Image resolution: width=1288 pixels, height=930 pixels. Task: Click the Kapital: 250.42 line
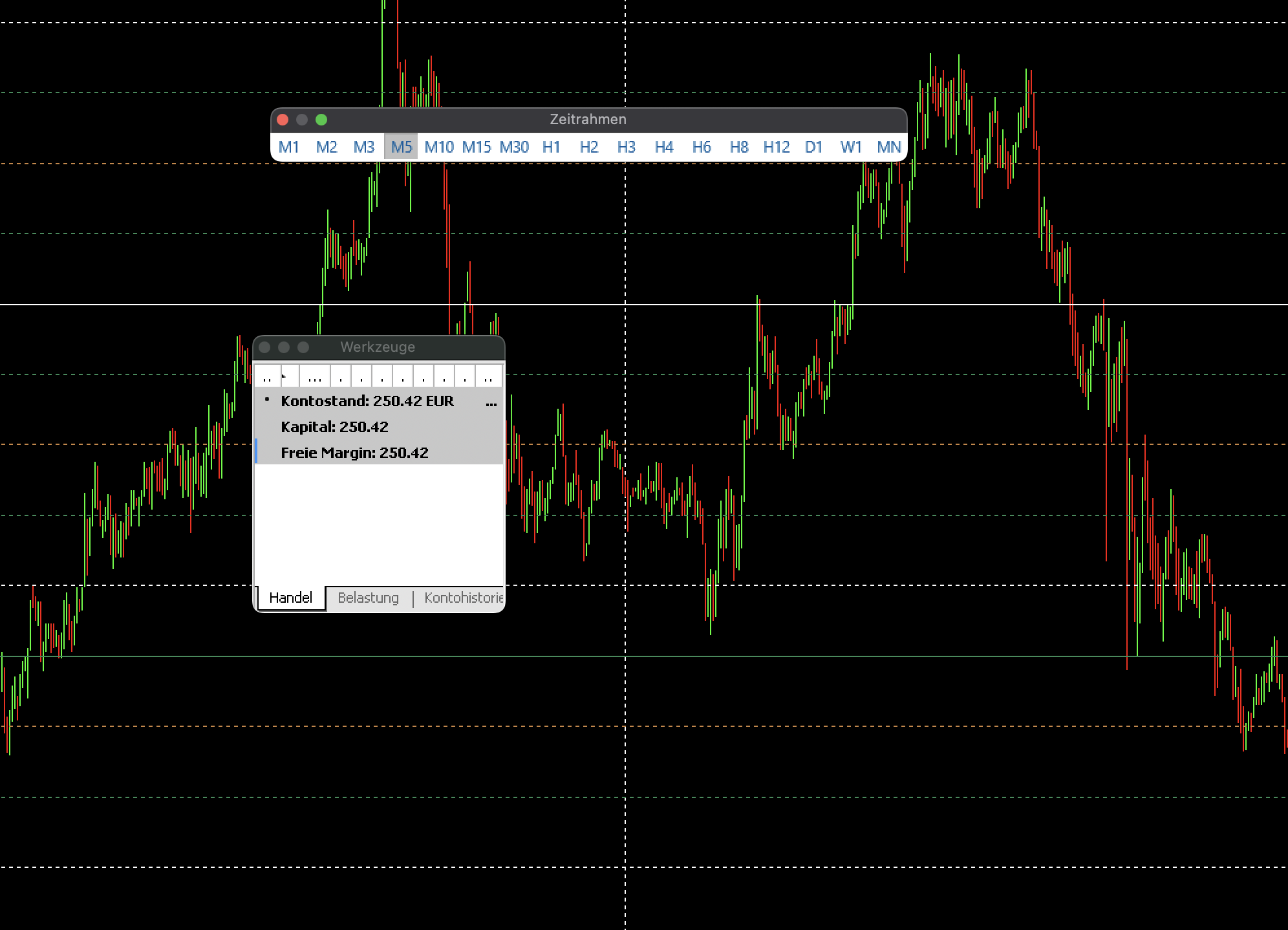(x=379, y=427)
